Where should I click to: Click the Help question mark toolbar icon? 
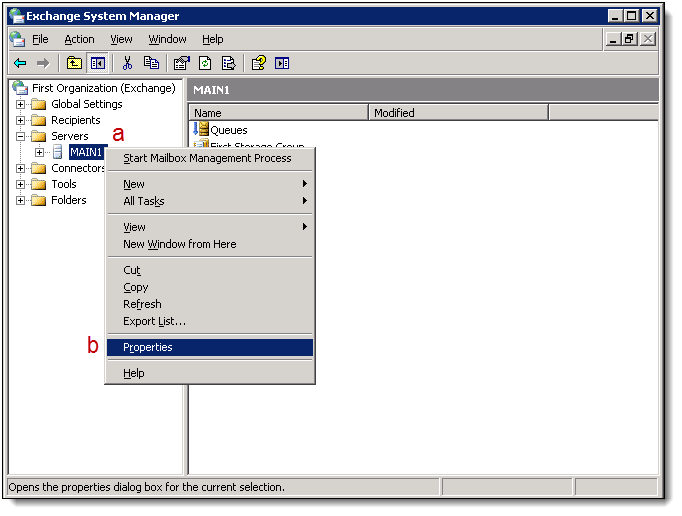pos(259,64)
